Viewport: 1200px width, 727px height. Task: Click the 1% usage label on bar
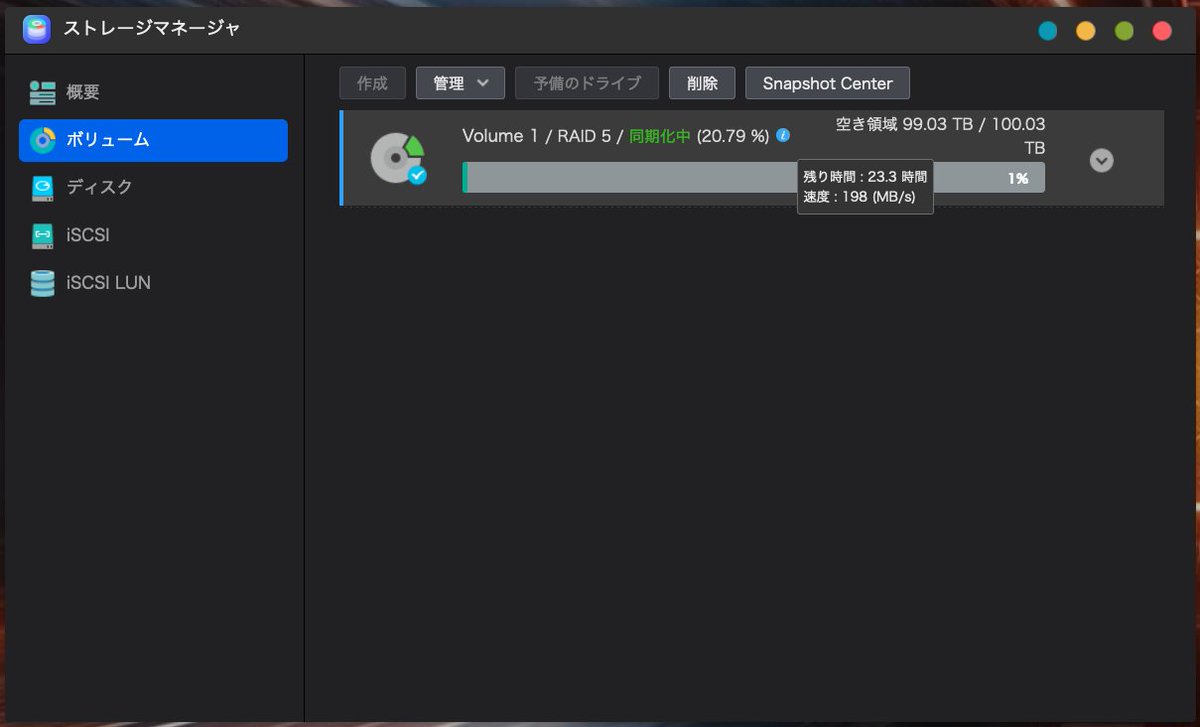[1018, 178]
